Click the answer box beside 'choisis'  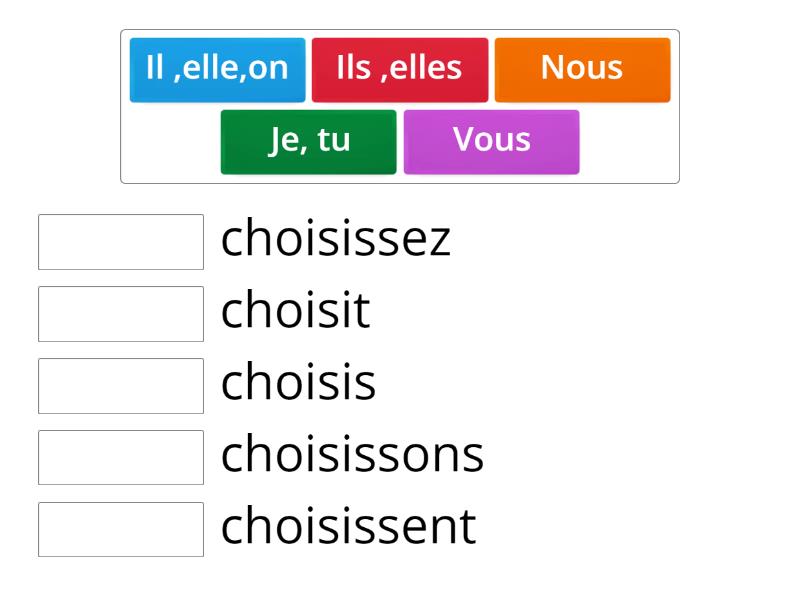[x=120, y=385]
